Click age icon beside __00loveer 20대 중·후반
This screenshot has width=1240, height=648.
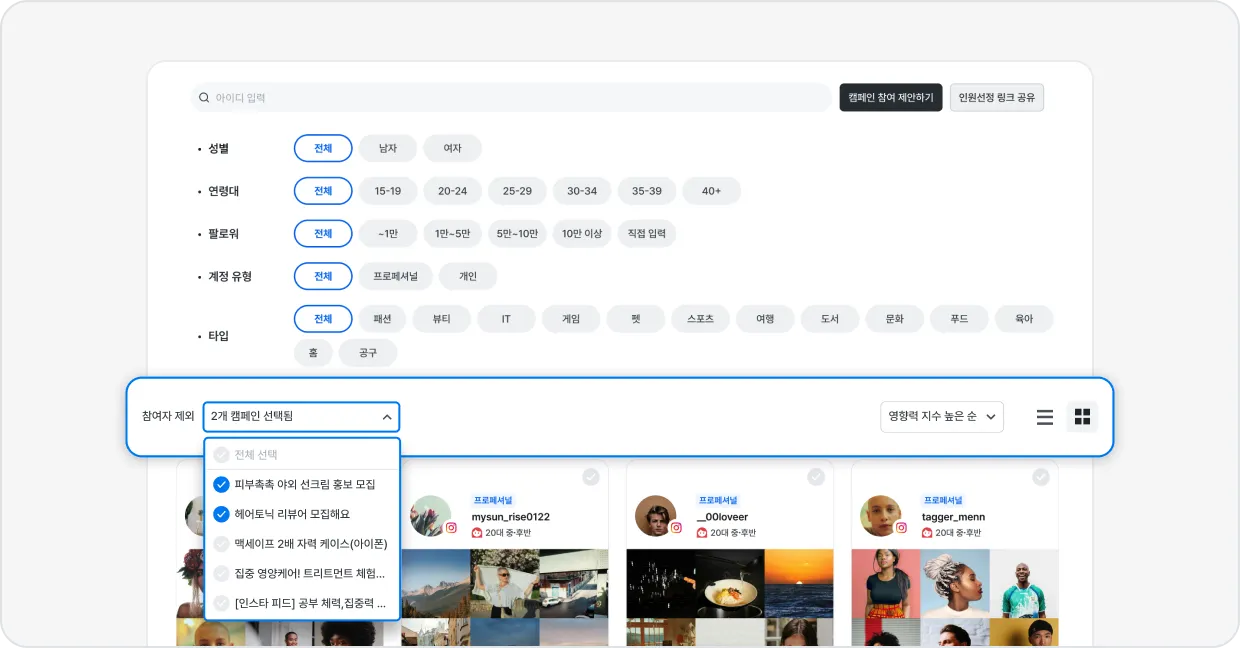coord(702,533)
